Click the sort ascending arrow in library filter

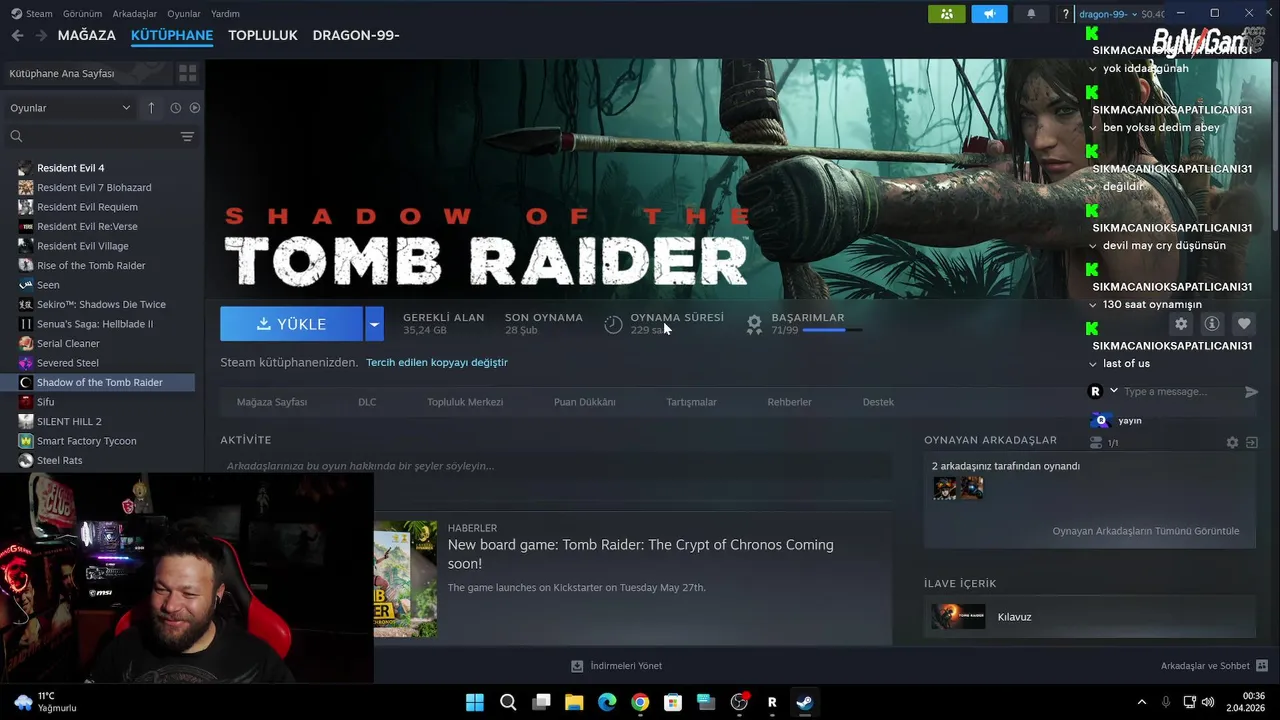[x=151, y=108]
